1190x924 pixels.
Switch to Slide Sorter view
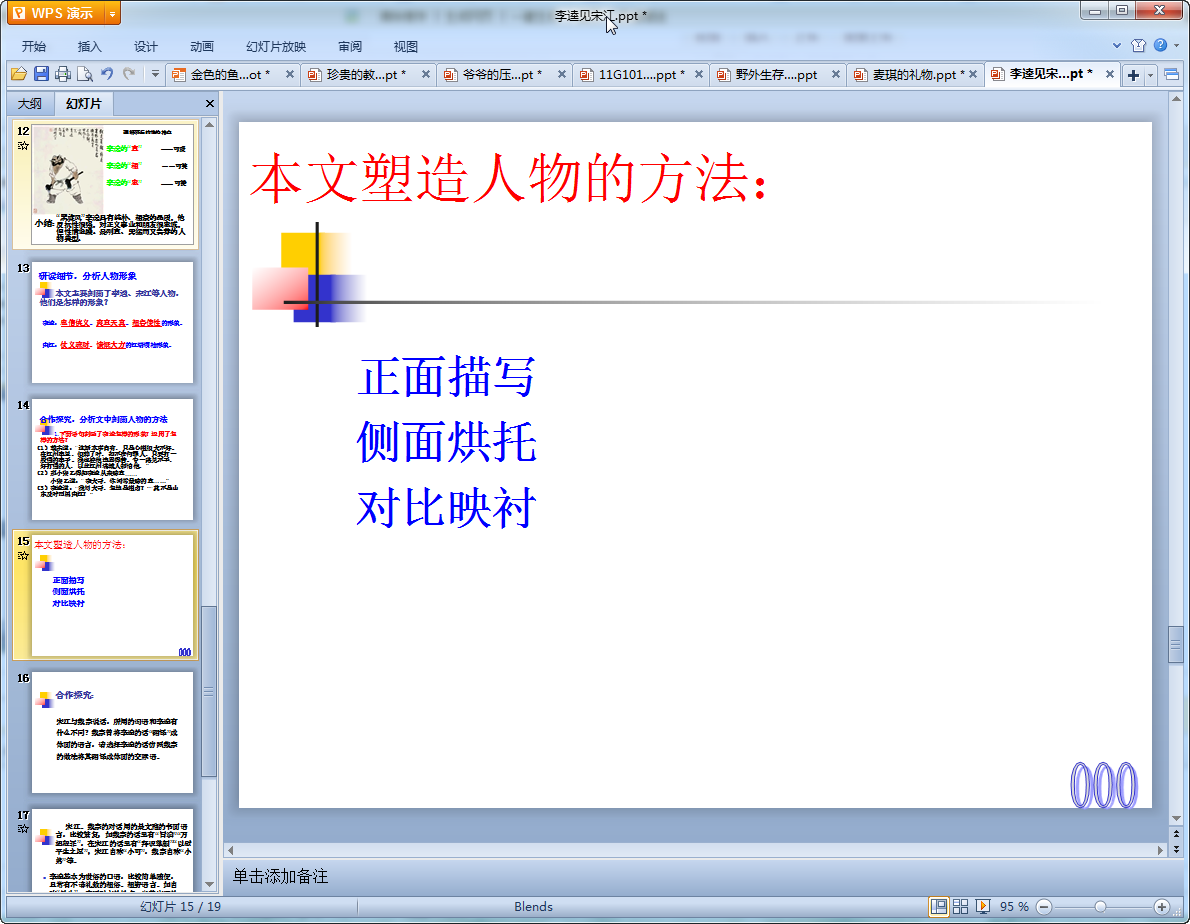[x=961, y=906]
